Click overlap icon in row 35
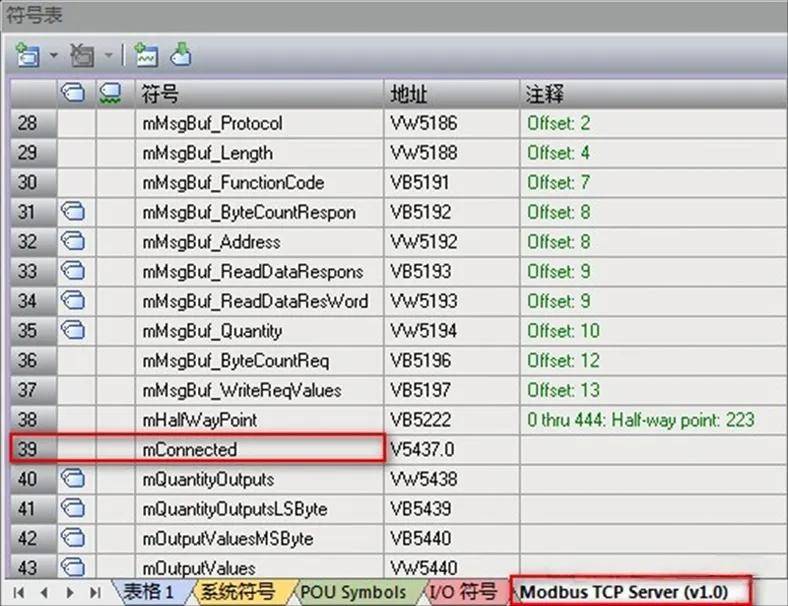The width and height of the screenshot is (788, 606). pos(73,330)
